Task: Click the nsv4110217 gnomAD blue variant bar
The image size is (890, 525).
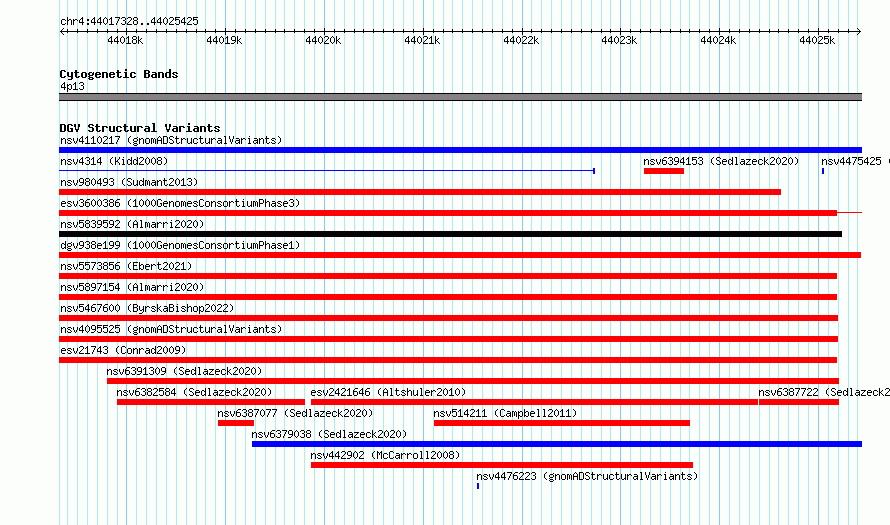Action: (x=460, y=150)
